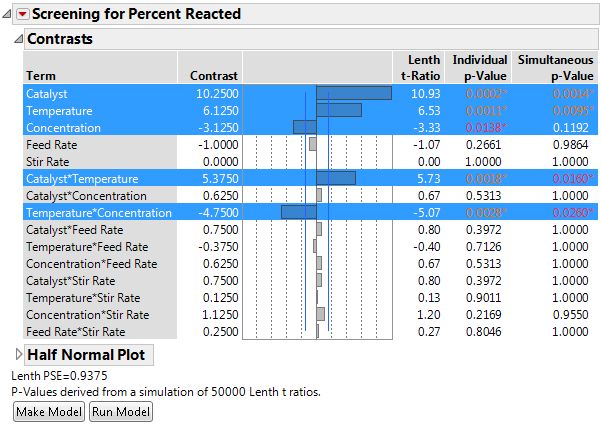Collapse the Screening for Percent Reacted outline
601x425 pixels.
8,14
